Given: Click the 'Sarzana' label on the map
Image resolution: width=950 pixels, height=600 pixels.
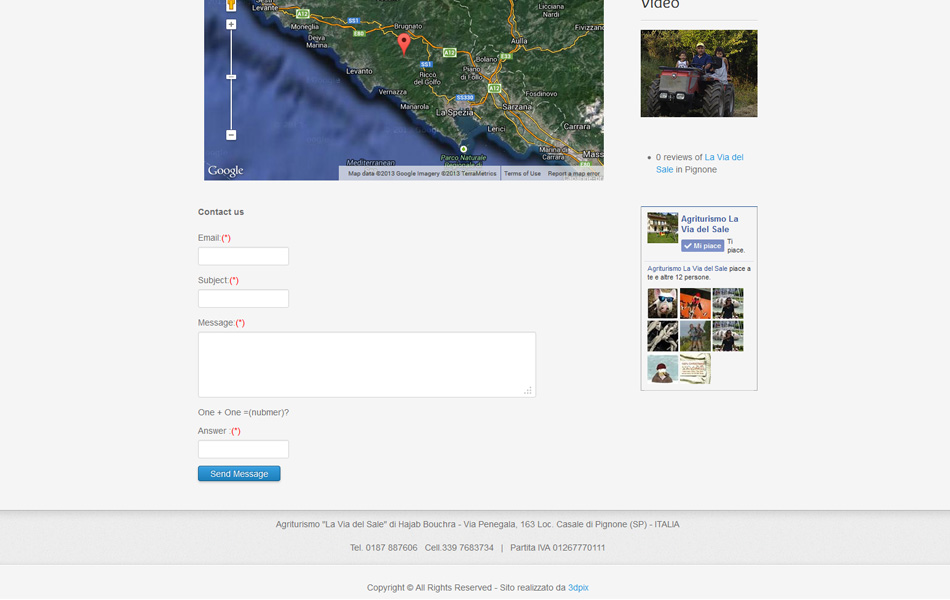Looking at the screenshot, I should click(517, 107).
